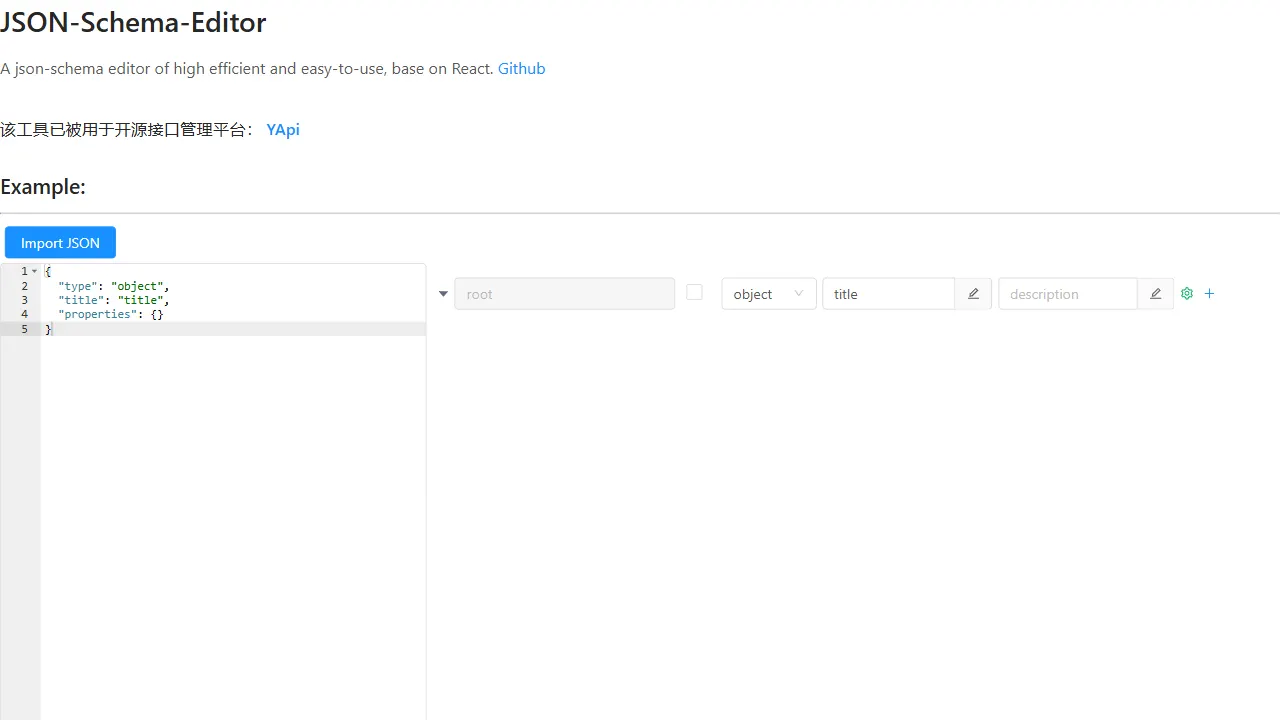The width and height of the screenshot is (1280, 720).
Task: Fold the code block at line 1
Action: click(x=34, y=272)
